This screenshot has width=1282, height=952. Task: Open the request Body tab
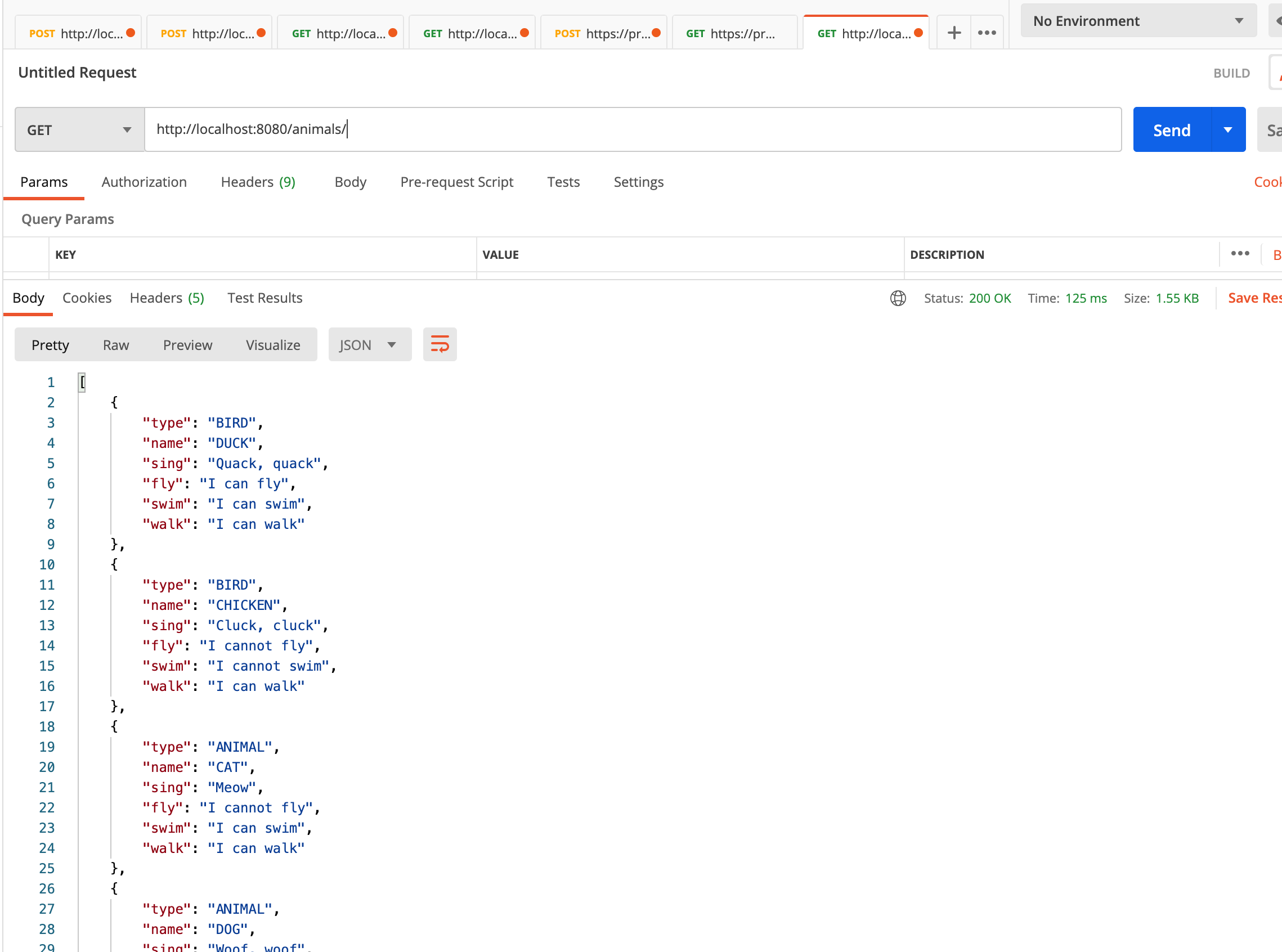point(351,182)
